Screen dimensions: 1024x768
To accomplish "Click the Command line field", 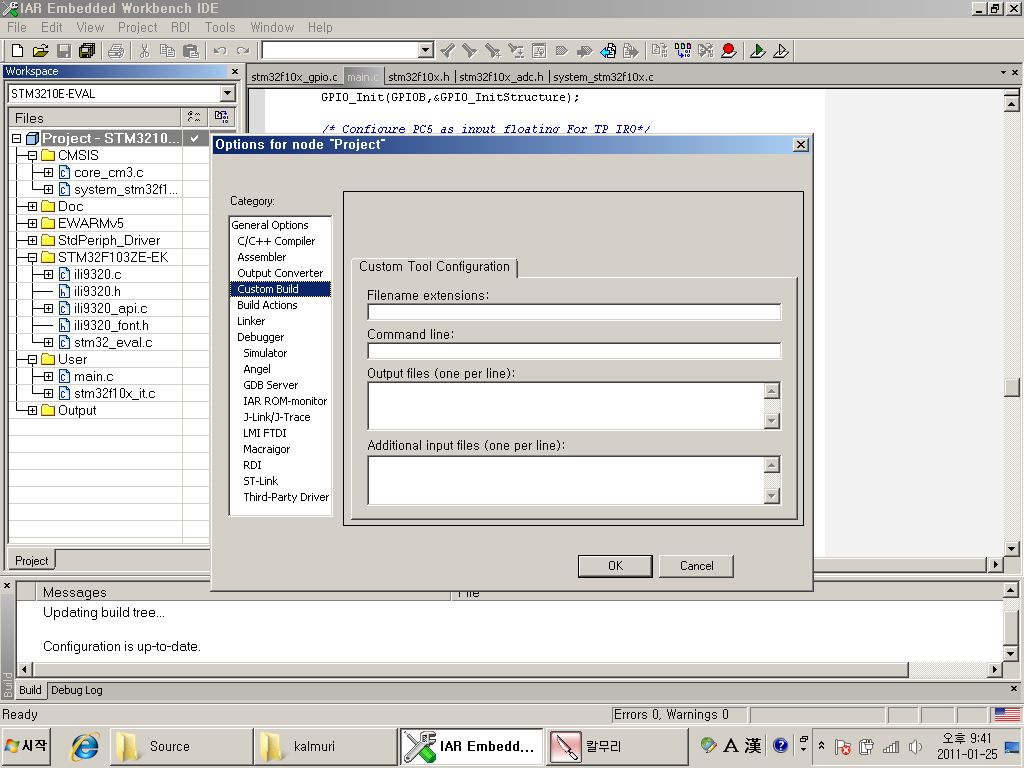I will pyautogui.click(x=574, y=351).
